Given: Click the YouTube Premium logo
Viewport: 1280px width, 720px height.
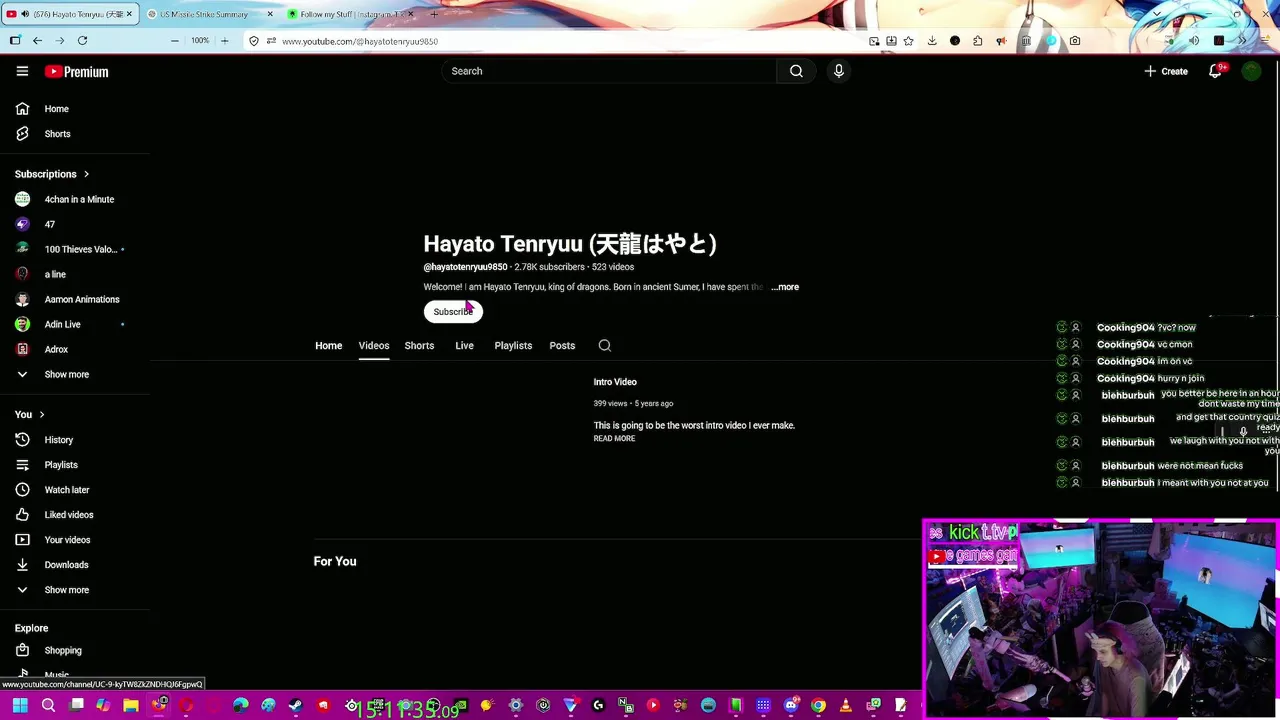Looking at the screenshot, I should tap(76, 72).
